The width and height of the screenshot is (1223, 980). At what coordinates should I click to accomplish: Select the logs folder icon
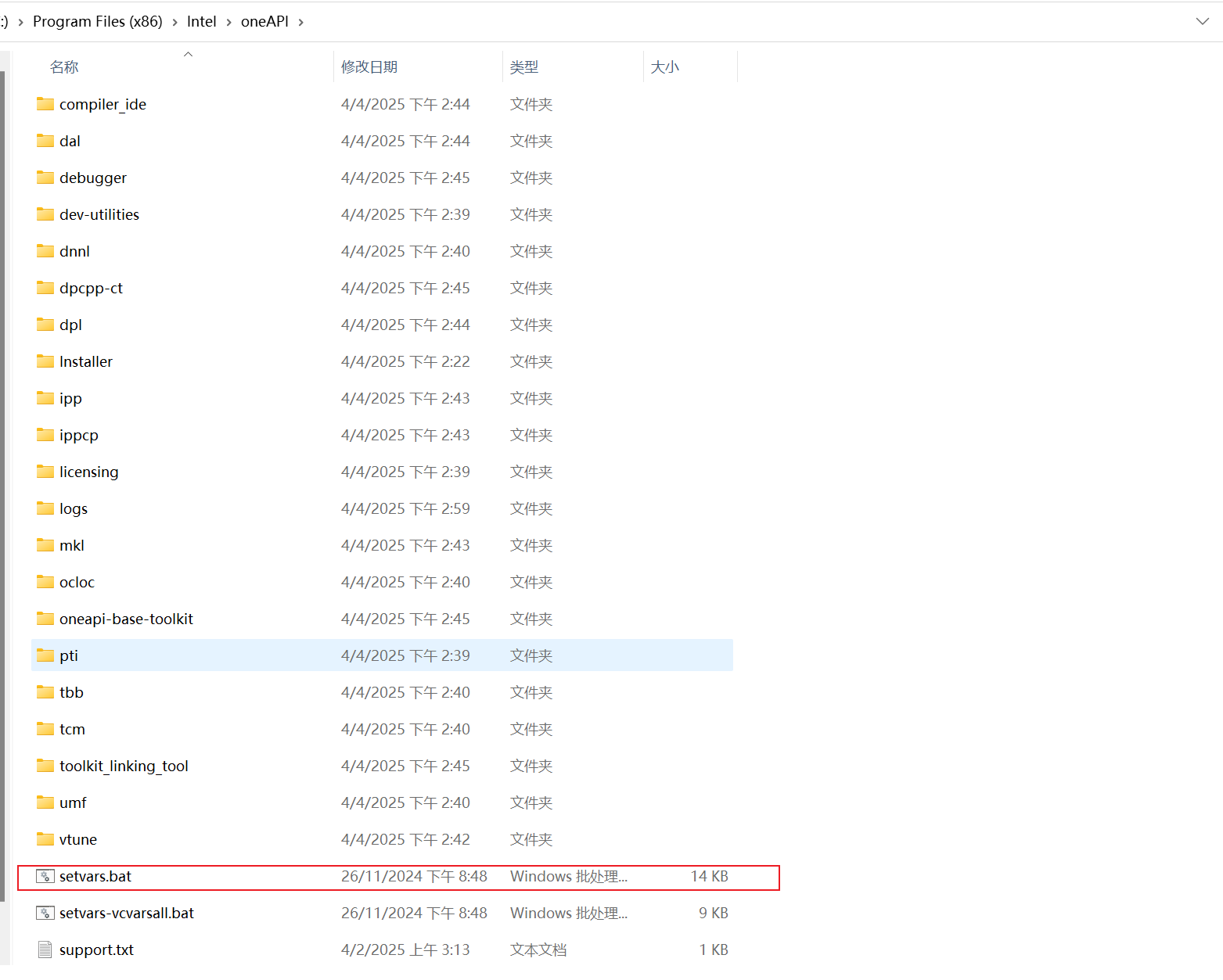[45, 508]
